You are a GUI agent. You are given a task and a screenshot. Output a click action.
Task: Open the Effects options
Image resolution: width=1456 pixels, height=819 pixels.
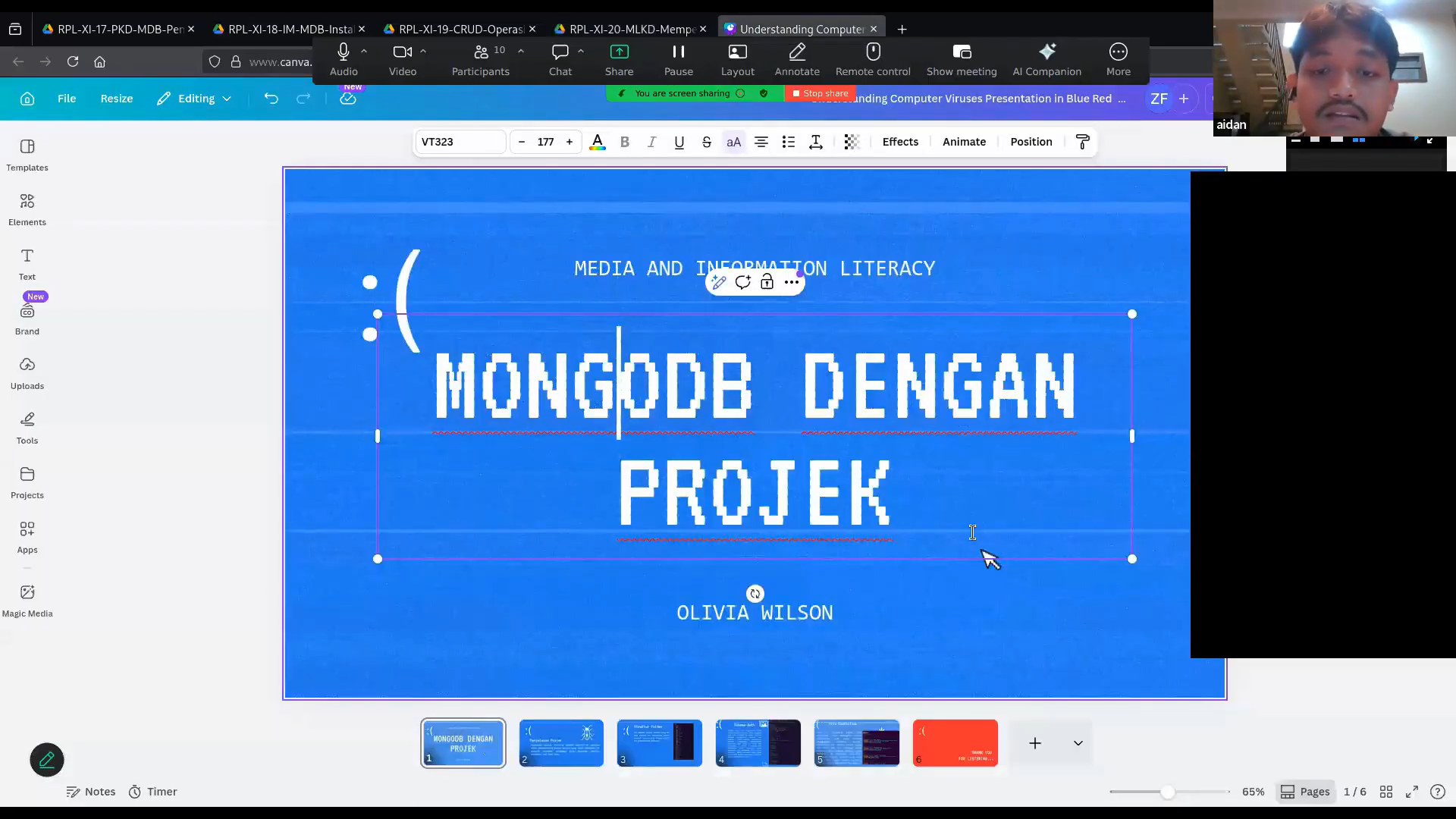[900, 142]
